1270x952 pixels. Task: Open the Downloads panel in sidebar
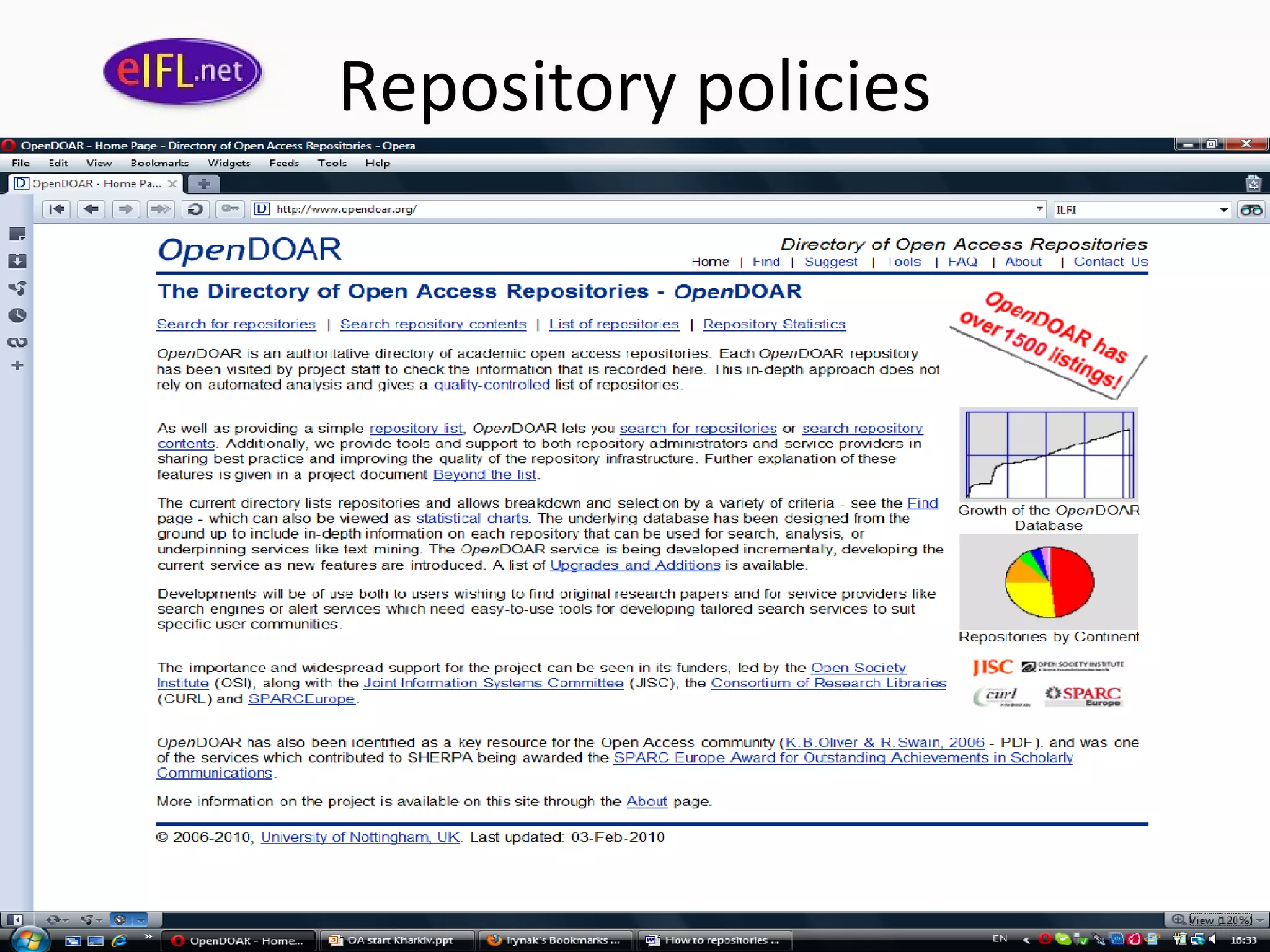tap(17, 261)
